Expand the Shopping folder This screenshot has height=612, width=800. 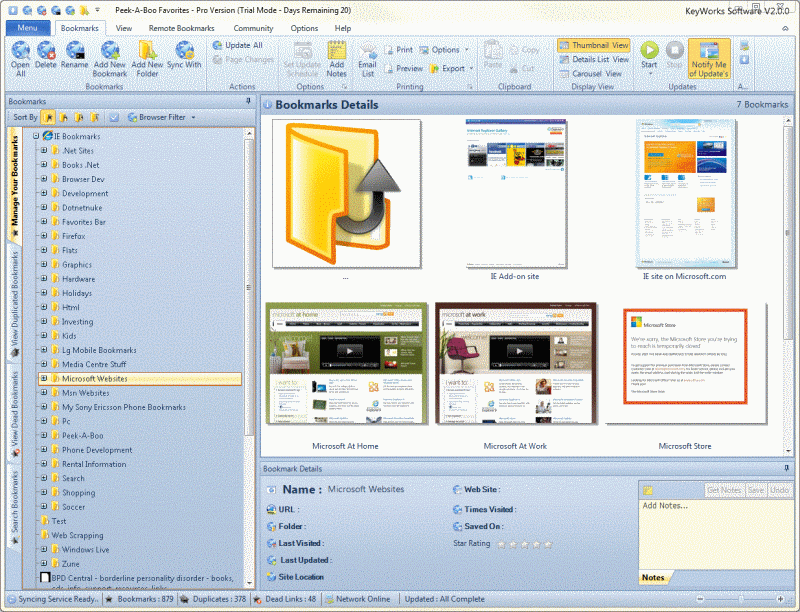click(44, 493)
